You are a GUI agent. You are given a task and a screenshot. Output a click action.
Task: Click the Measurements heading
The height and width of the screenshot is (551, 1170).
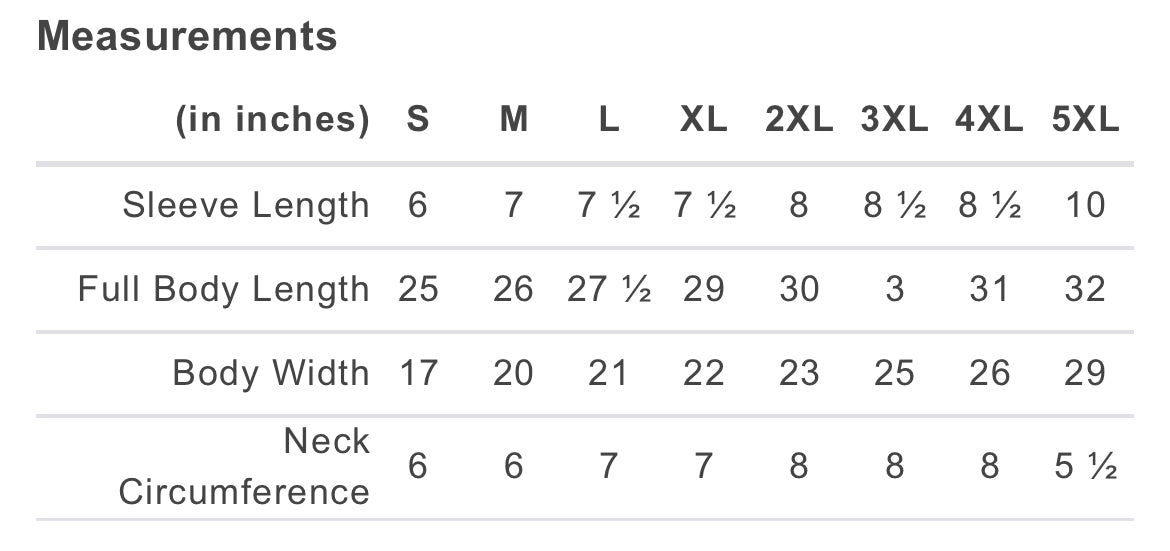tap(187, 37)
